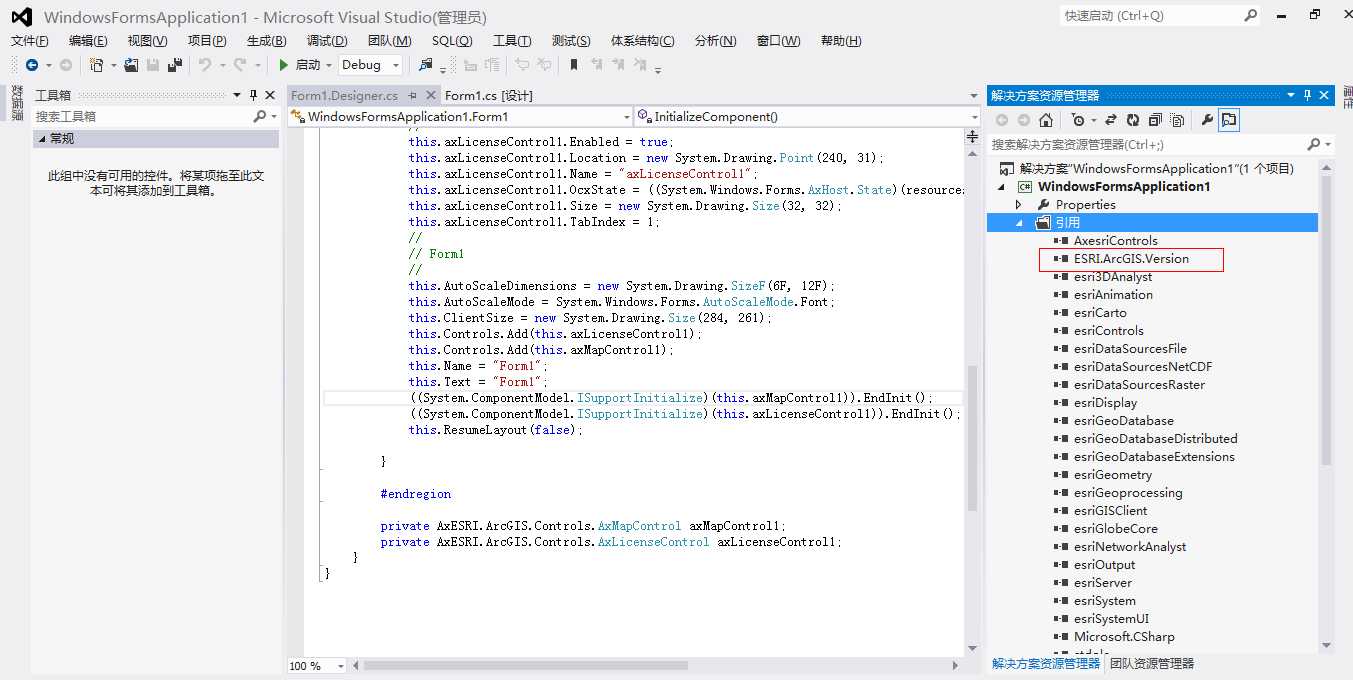Click the magnifier in toolbox search box
1353x680 pixels.
(259, 117)
